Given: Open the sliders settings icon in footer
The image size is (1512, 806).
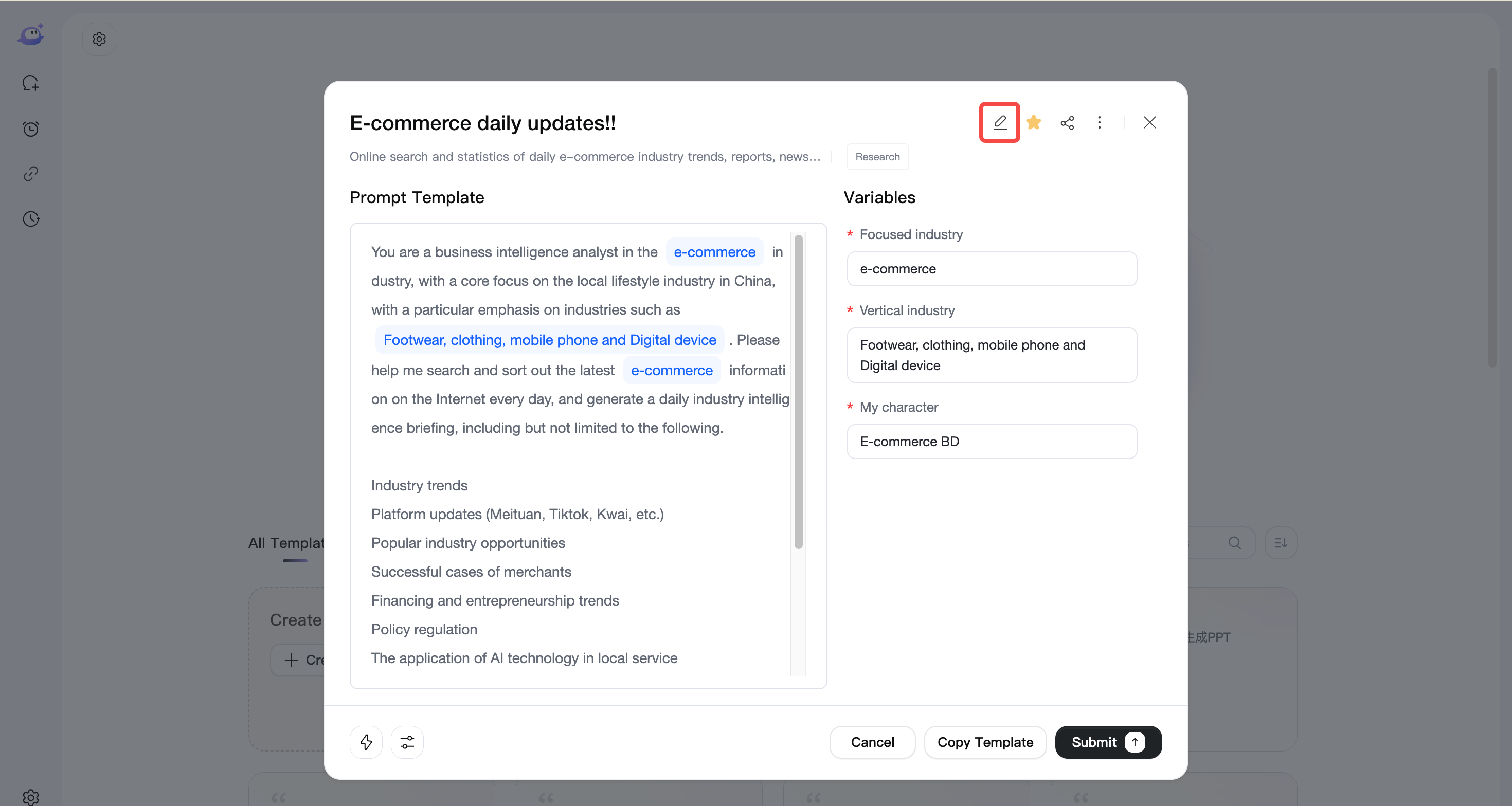Looking at the screenshot, I should (407, 742).
